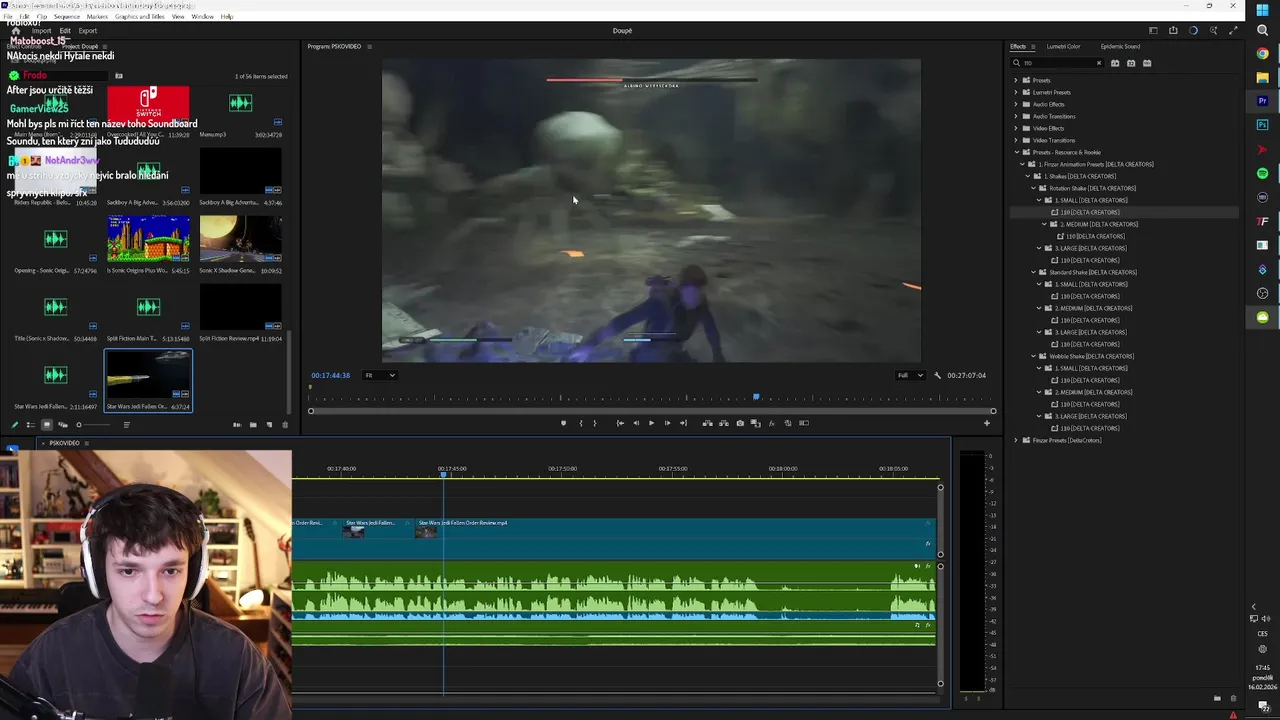Step back one frame in Program monitor
The height and width of the screenshot is (720, 1280).
click(x=636, y=423)
